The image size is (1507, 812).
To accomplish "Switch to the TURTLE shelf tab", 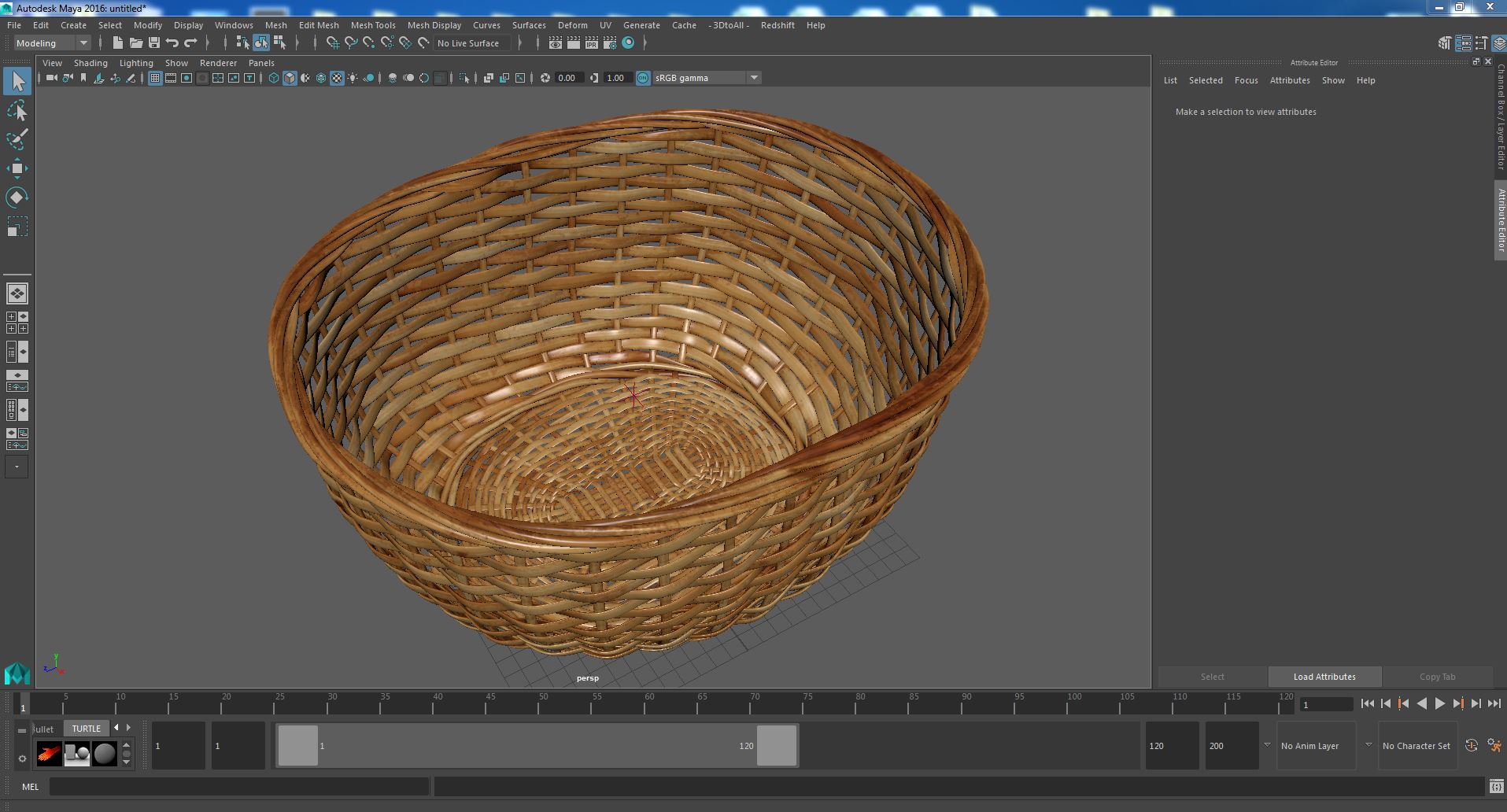I will point(87,729).
